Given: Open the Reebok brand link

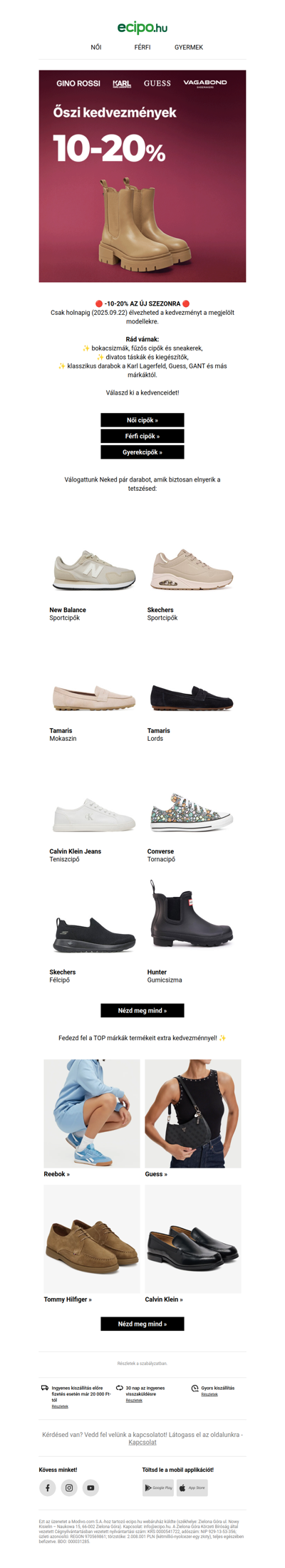Looking at the screenshot, I should [x=57, y=1174].
